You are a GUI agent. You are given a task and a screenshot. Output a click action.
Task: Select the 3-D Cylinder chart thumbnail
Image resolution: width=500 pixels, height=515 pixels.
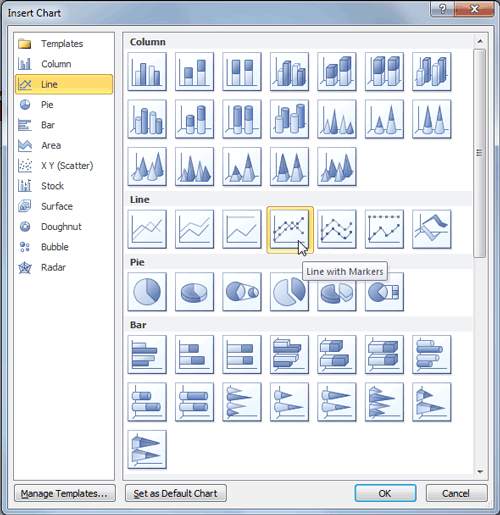click(289, 119)
